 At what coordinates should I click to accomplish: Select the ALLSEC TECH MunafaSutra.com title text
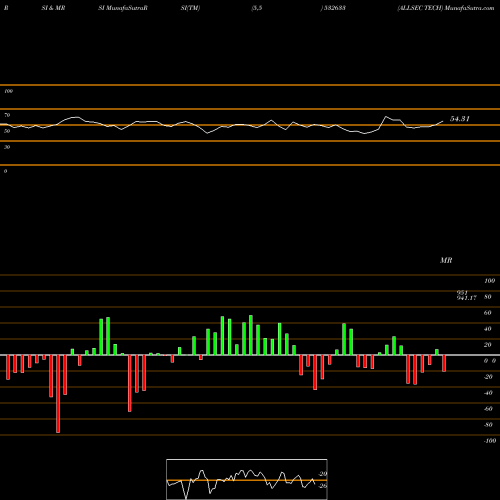[x=446, y=8]
